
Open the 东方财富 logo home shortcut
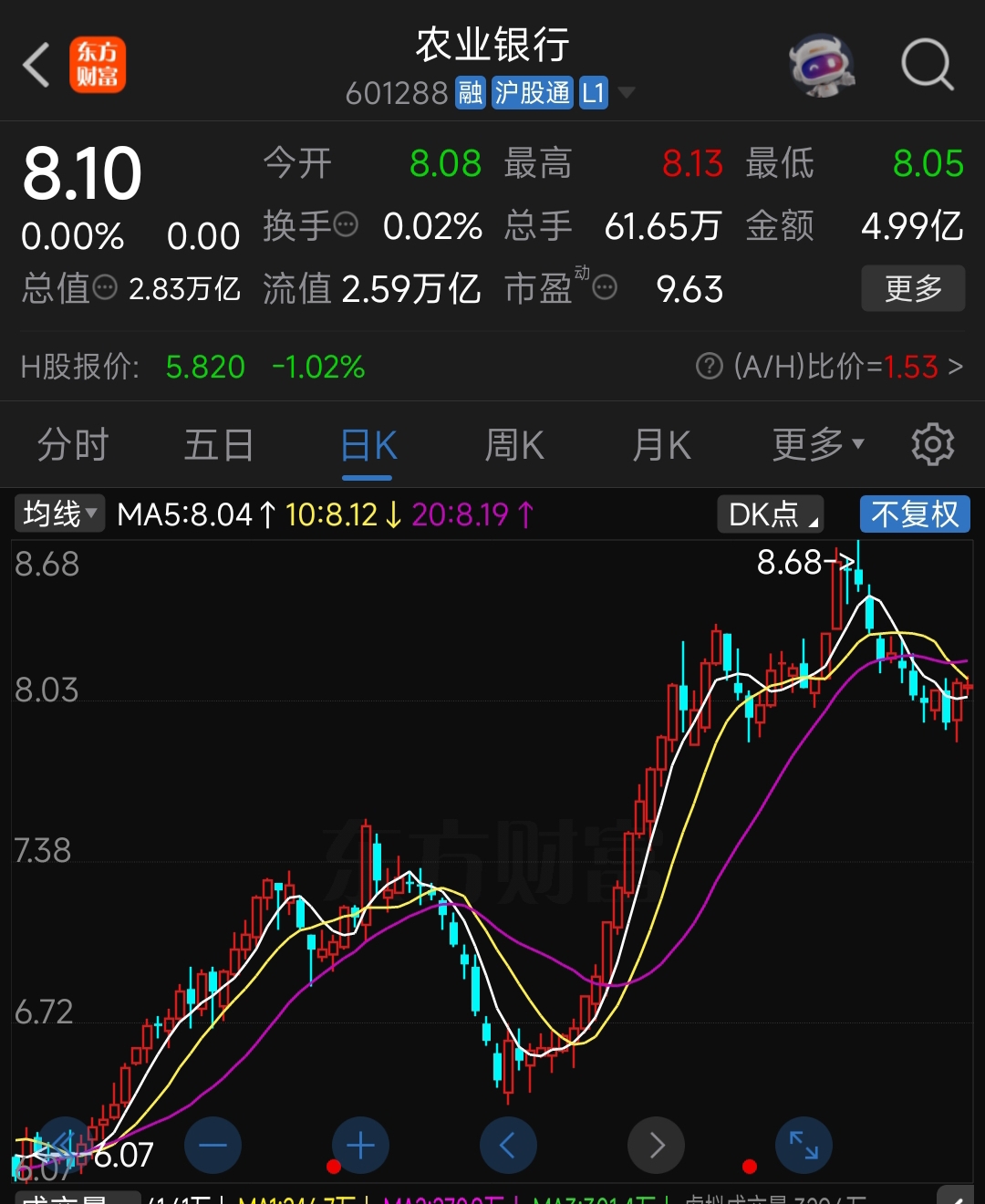[x=98, y=65]
